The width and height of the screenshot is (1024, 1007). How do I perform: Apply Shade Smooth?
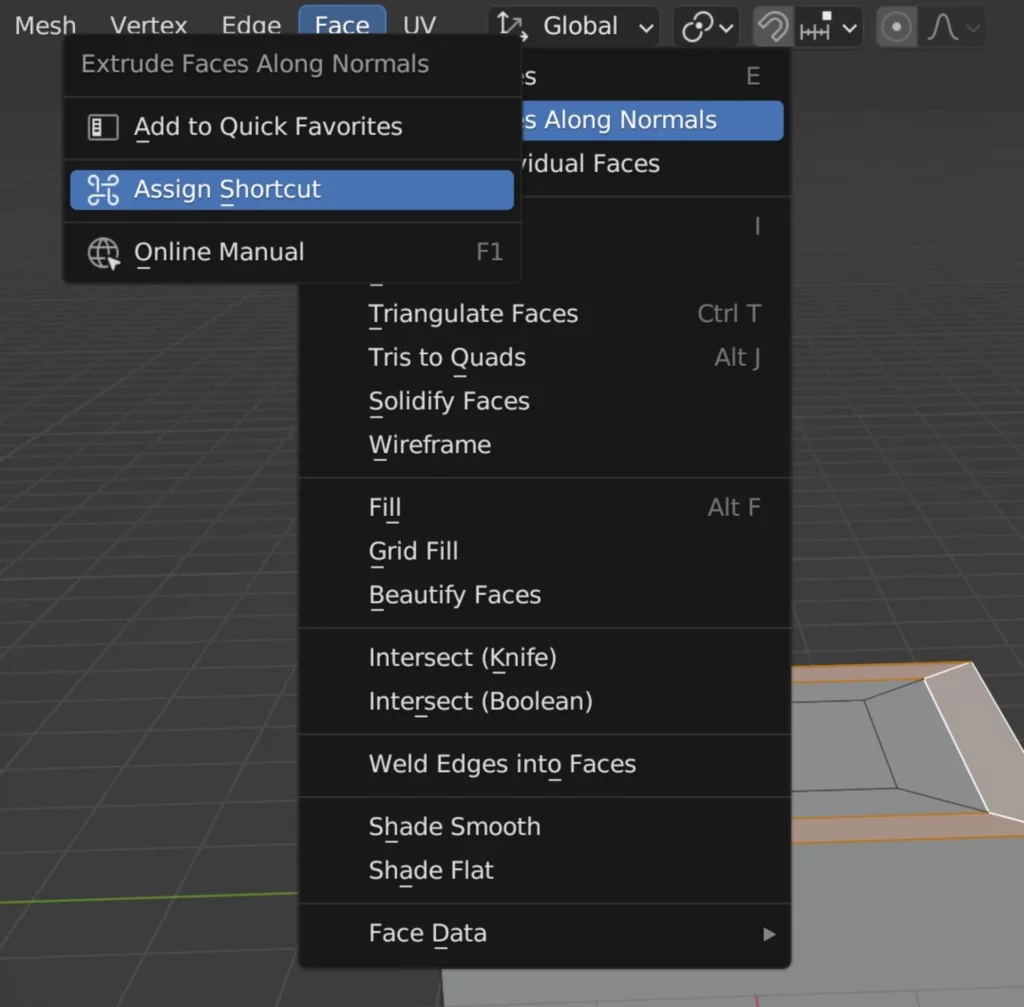545,827
